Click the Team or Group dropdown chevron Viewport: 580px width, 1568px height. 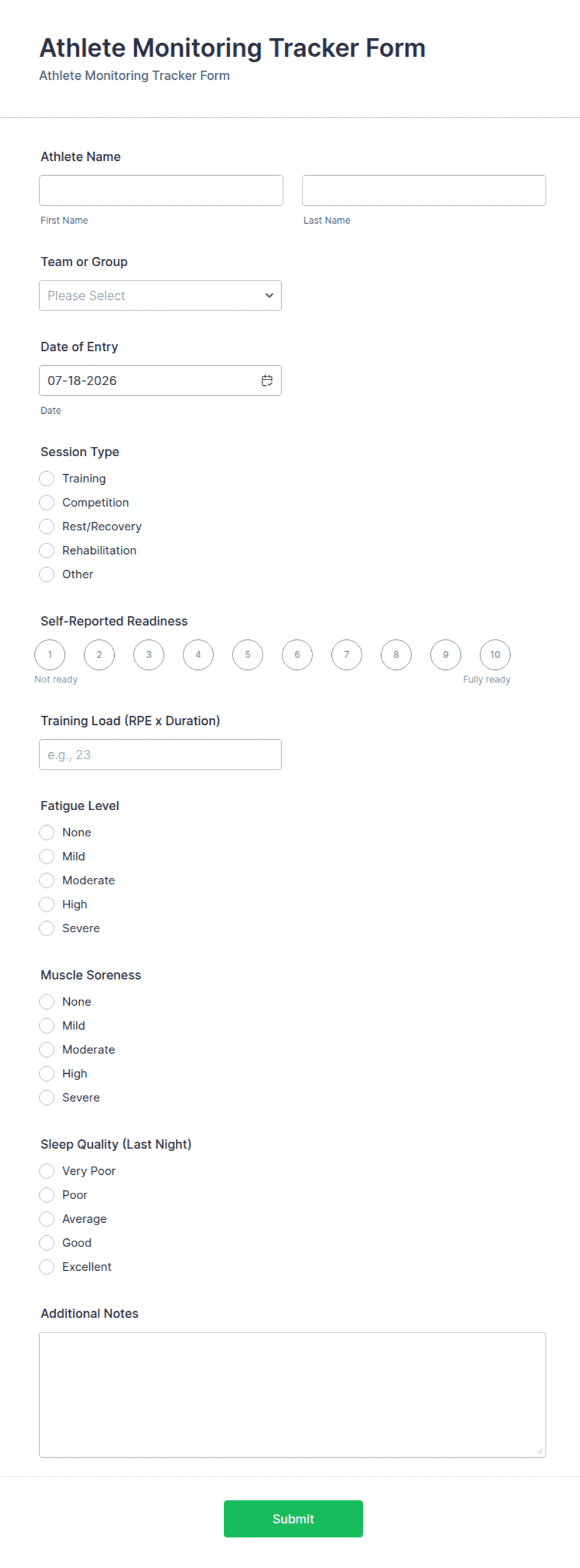coord(269,295)
